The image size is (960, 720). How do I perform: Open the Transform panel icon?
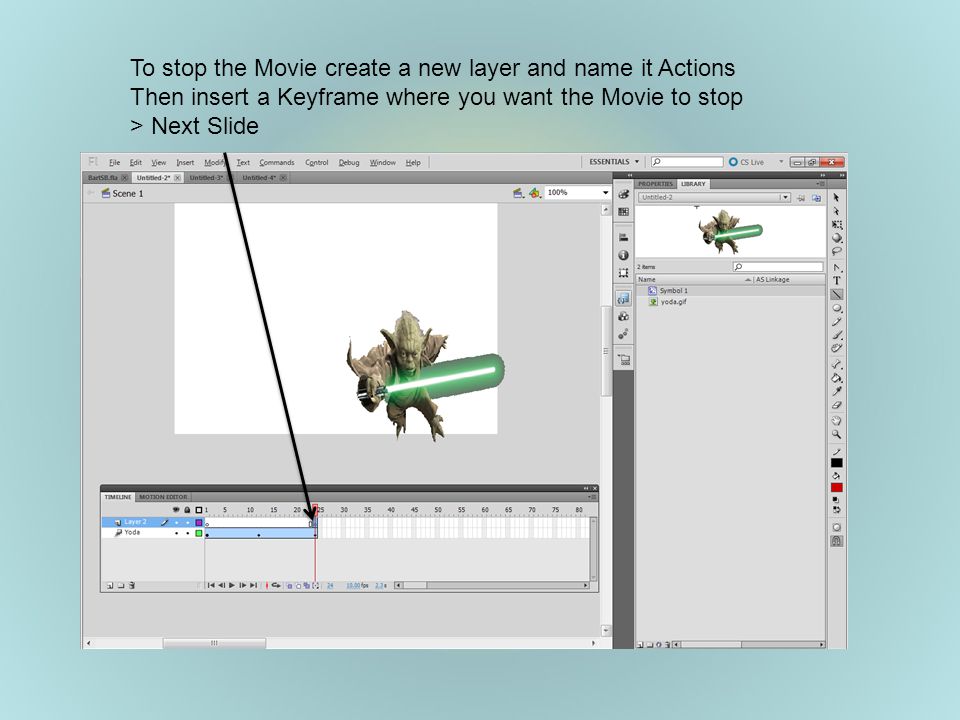click(623, 273)
